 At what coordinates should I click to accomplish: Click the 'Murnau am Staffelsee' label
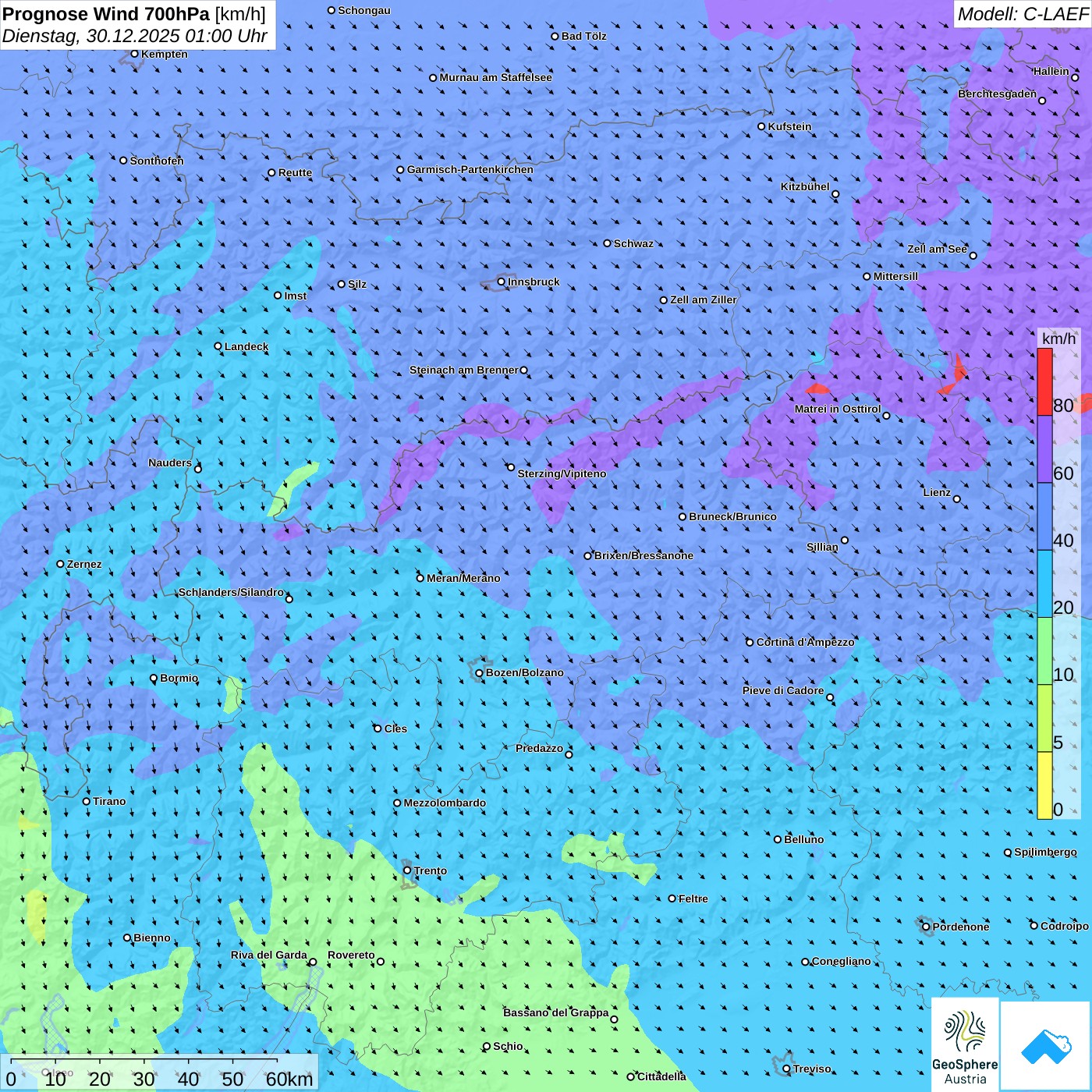click(495, 77)
